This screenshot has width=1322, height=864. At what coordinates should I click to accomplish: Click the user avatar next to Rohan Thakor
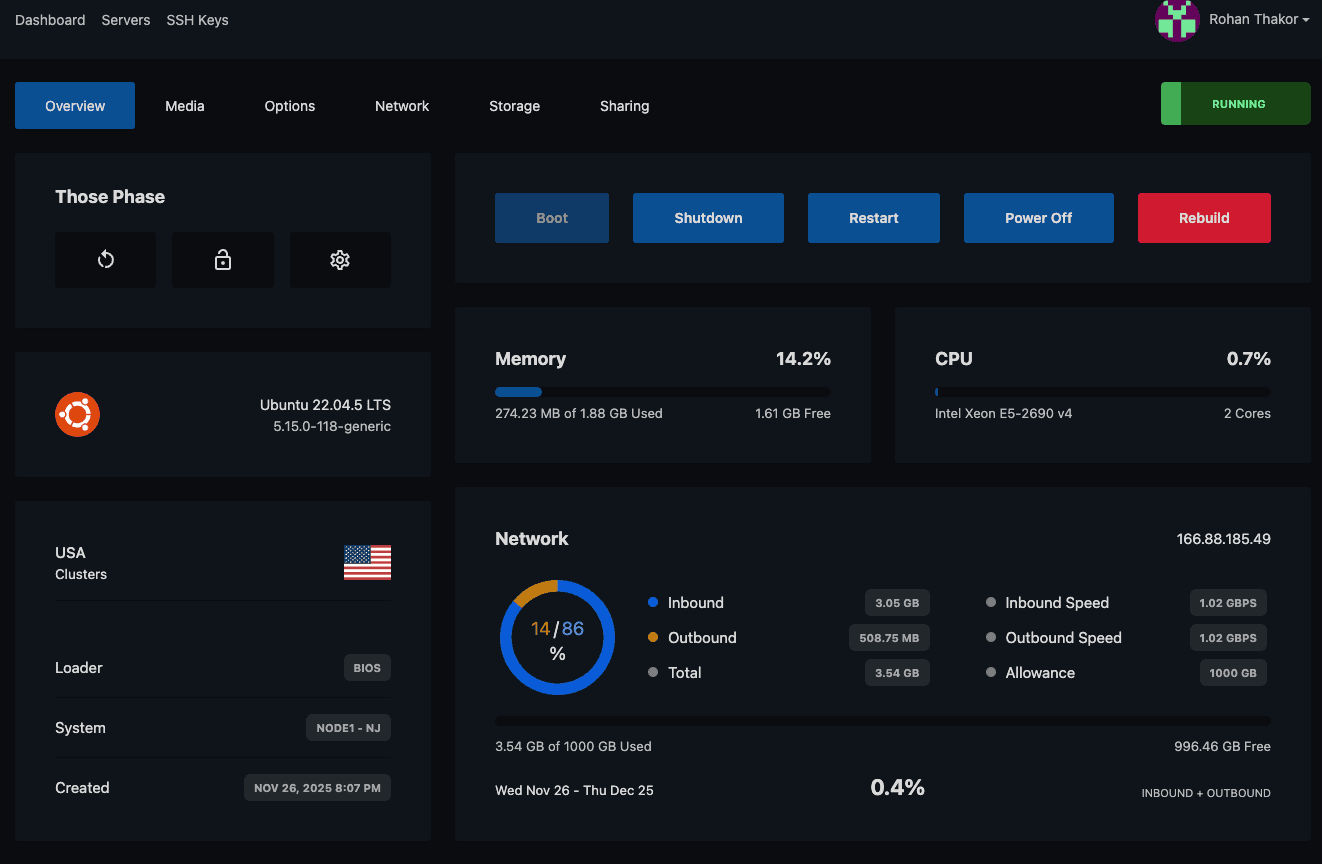tap(1177, 19)
